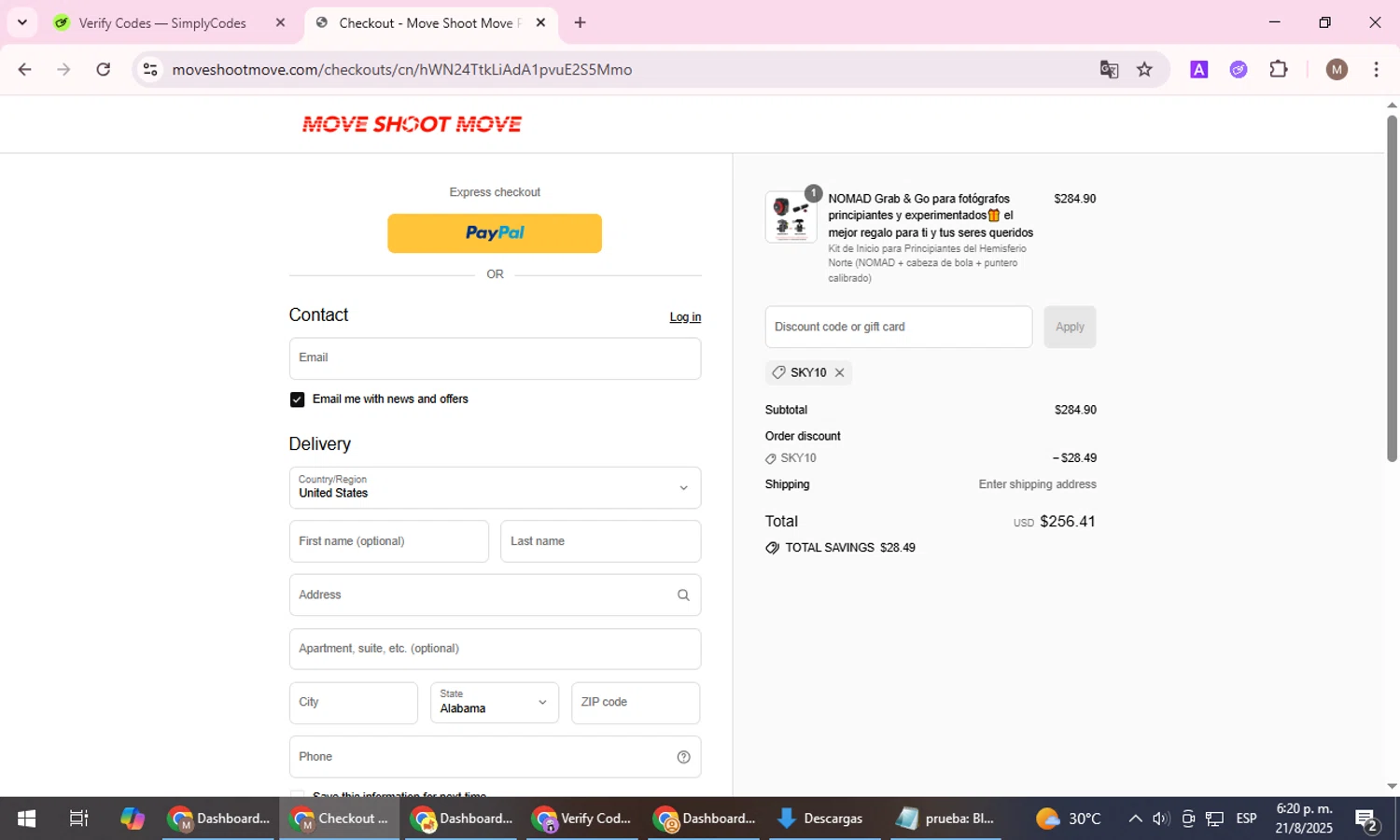Open the volume control icon

(x=1161, y=819)
